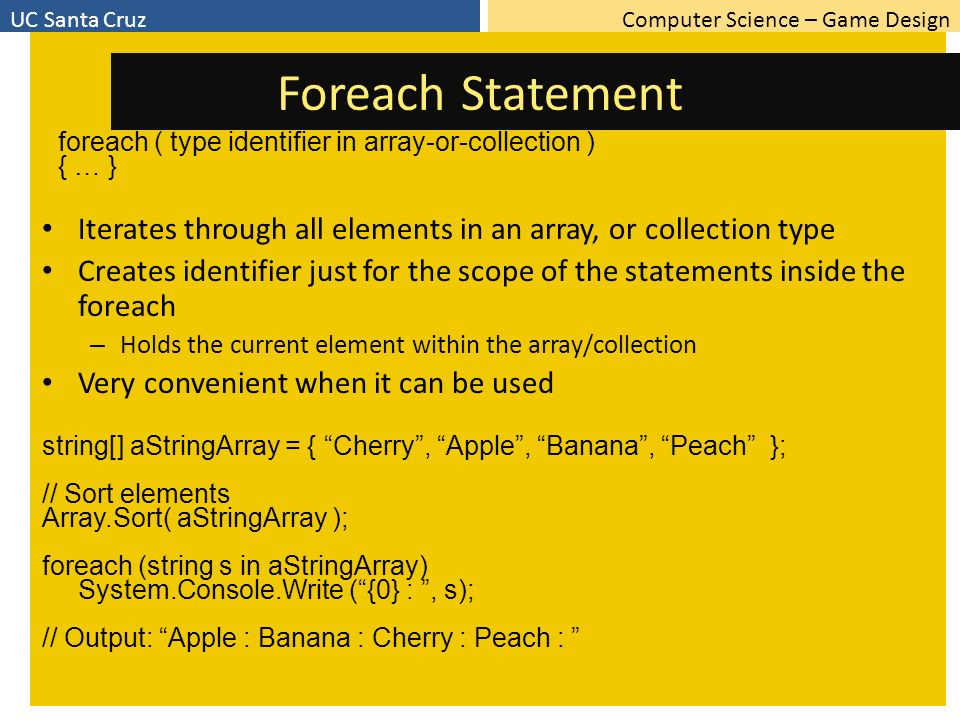Click the '// Sort elements' comment

(136, 493)
